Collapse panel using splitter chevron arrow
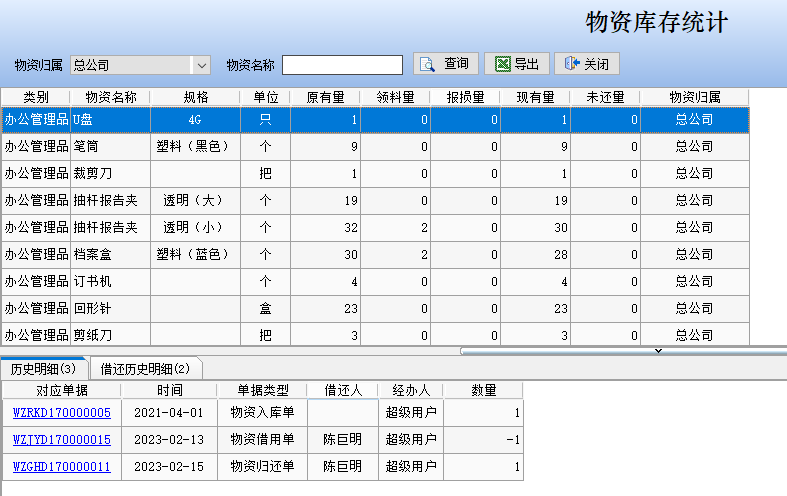 tap(657, 351)
